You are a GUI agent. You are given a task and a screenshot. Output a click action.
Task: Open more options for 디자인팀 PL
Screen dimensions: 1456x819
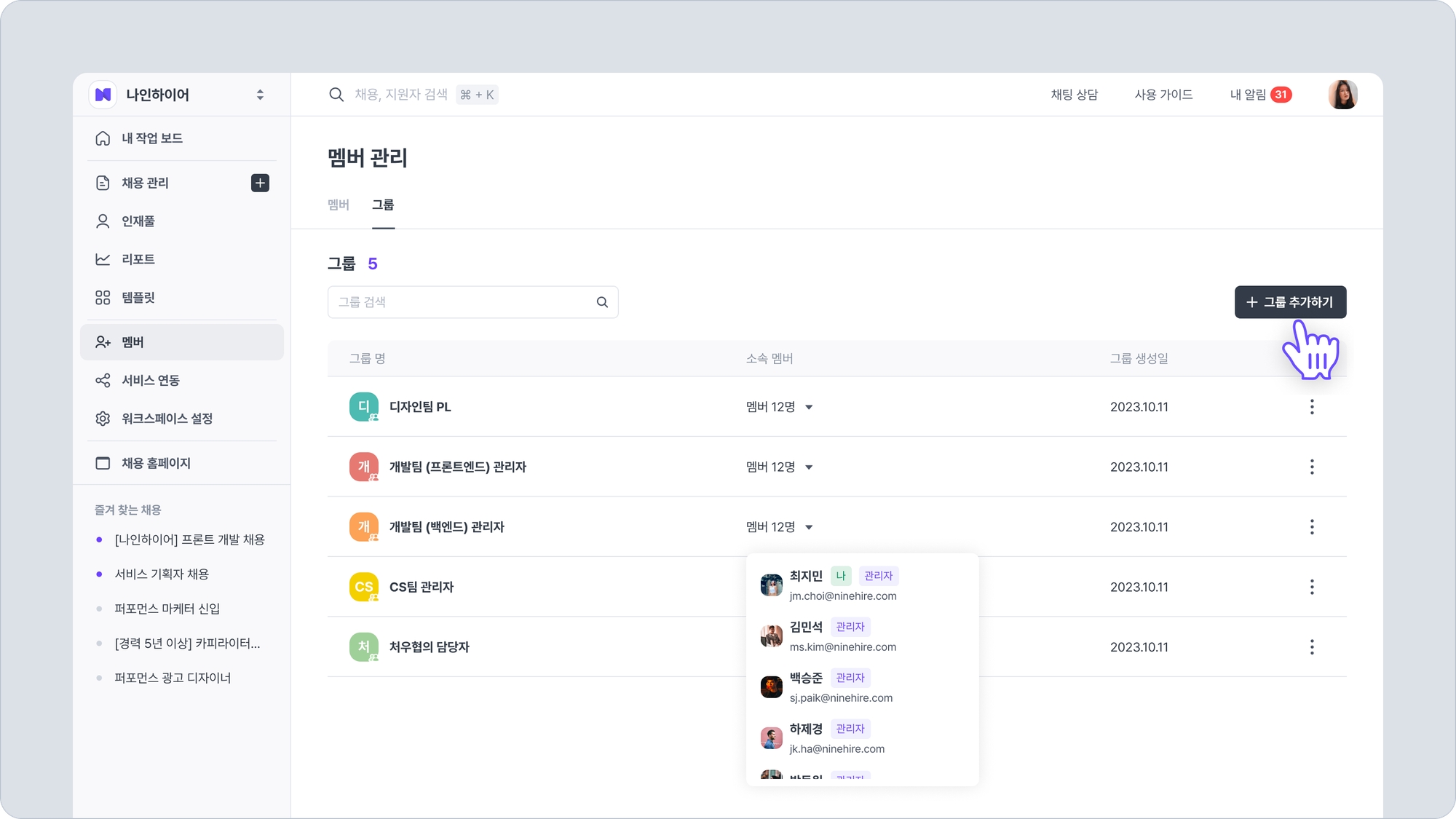click(1312, 407)
